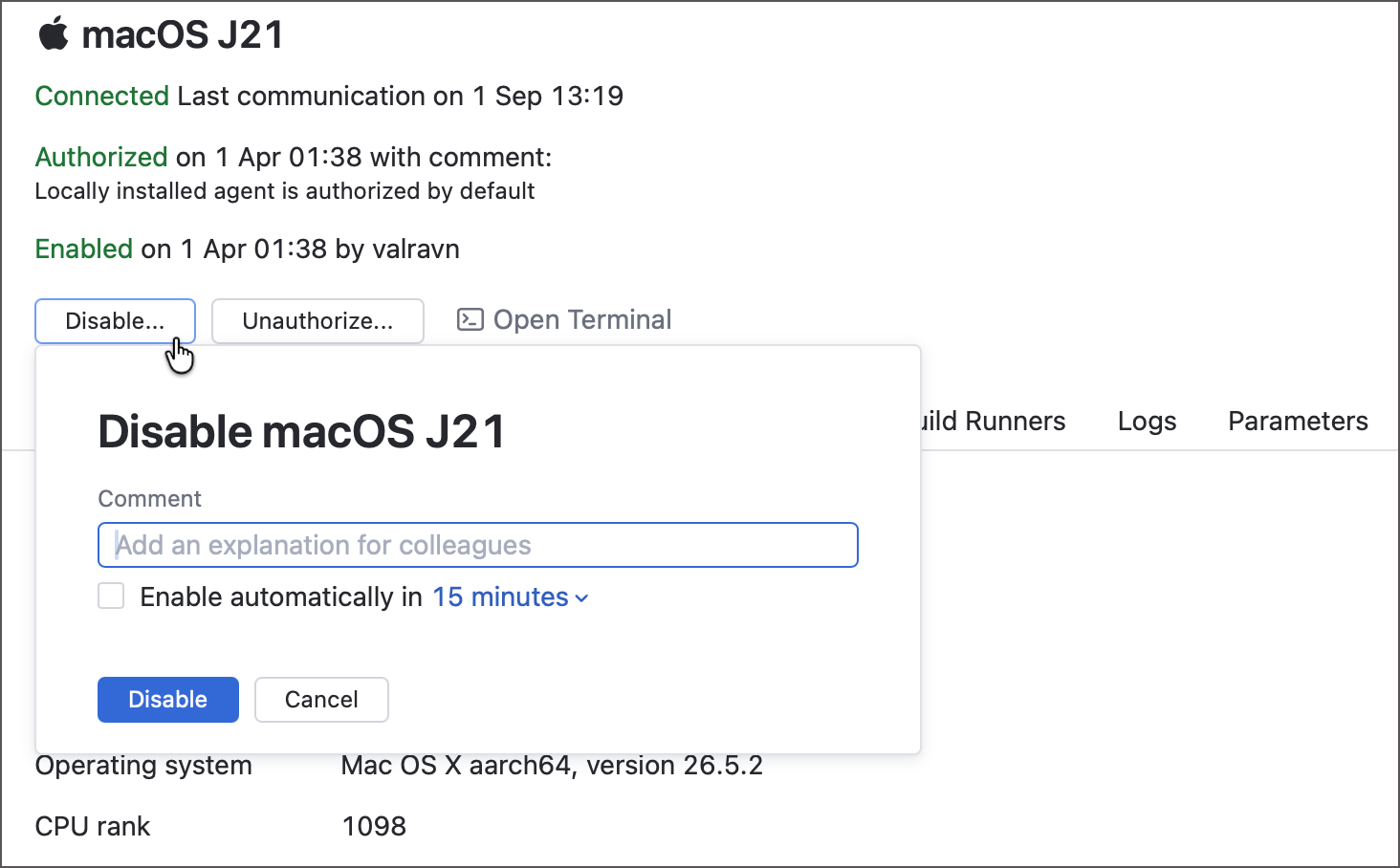The height and width of the screenshot is (868, 1400).
Task: Switch to the Parameters tab
Action: click(x=1298, y=422)
